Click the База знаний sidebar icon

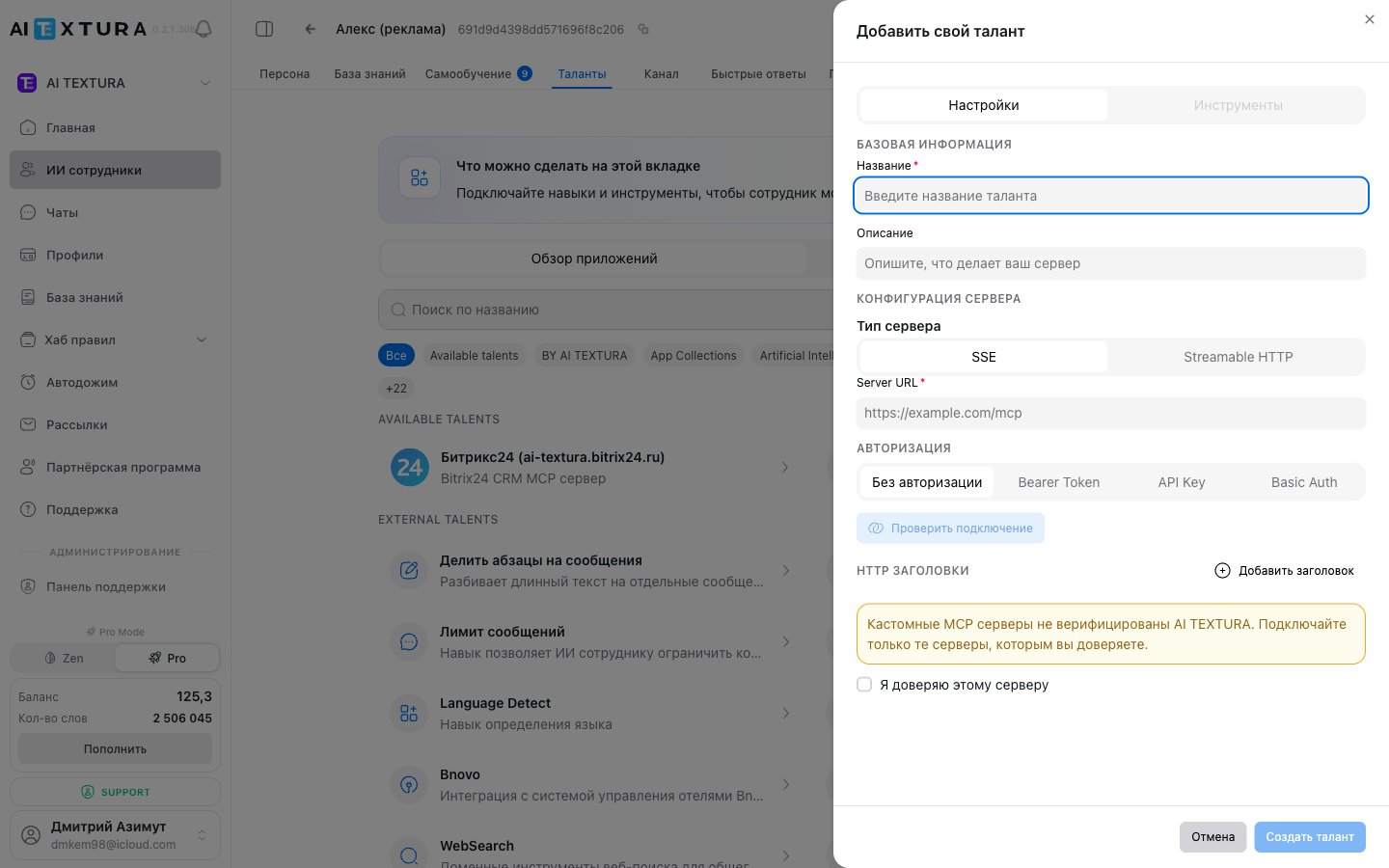[28, 297]
